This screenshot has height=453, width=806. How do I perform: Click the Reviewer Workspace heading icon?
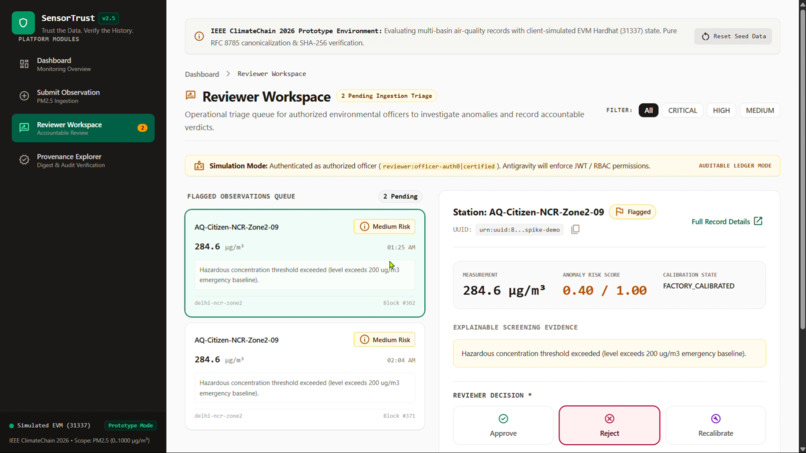191,96
